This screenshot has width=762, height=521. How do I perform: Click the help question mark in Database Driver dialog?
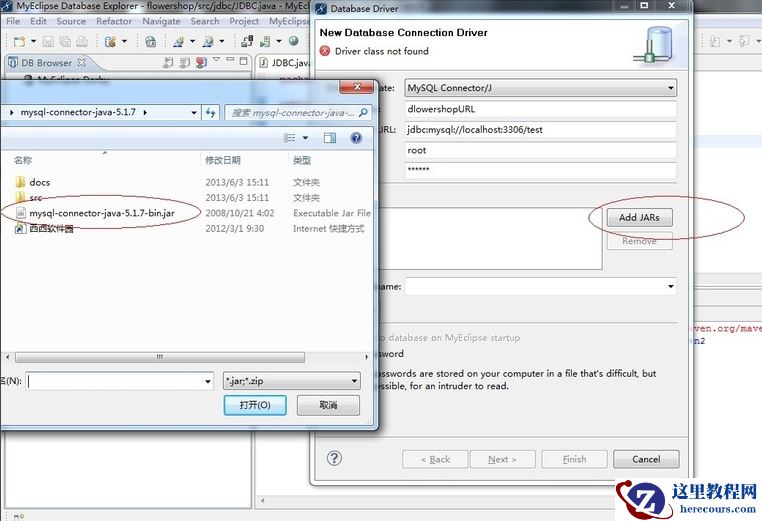pyautogui.click(x=334, y=458)
